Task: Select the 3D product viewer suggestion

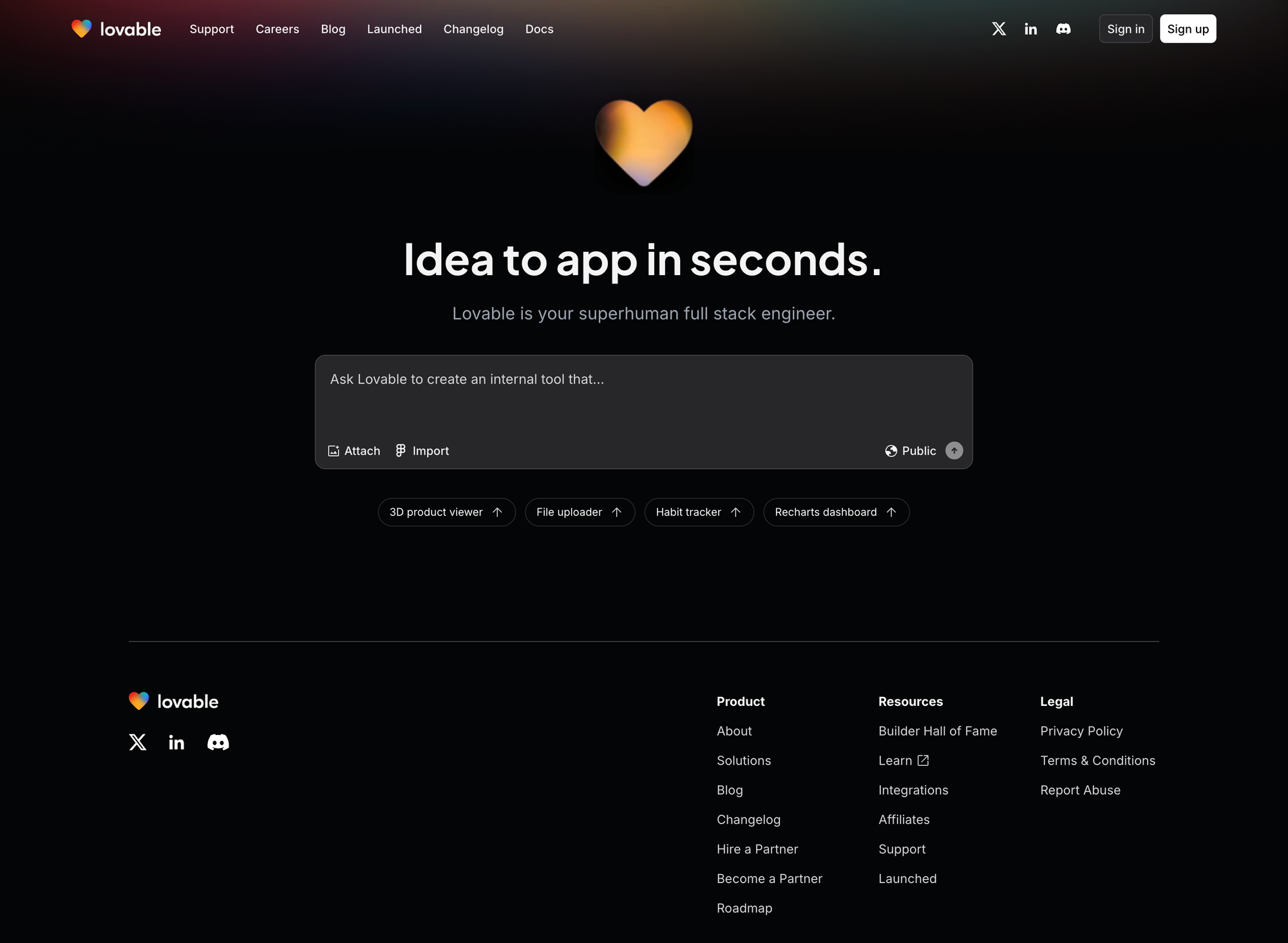Action: point(447,512)
